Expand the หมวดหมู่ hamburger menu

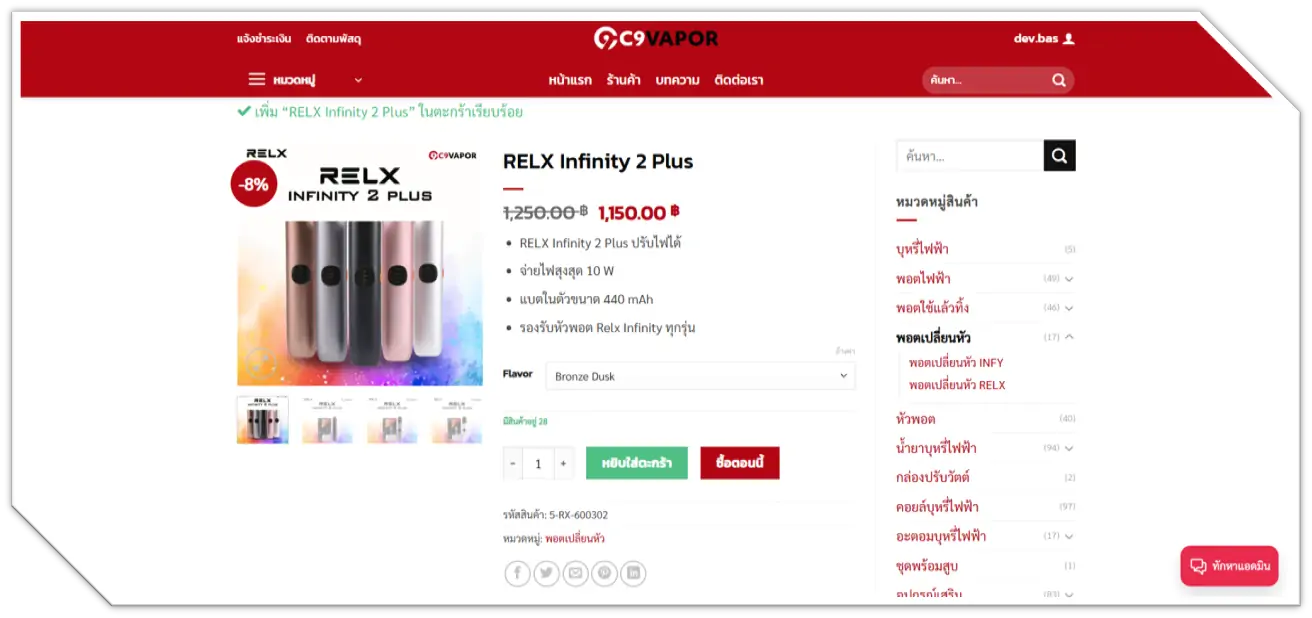click(x=257, y=80)
